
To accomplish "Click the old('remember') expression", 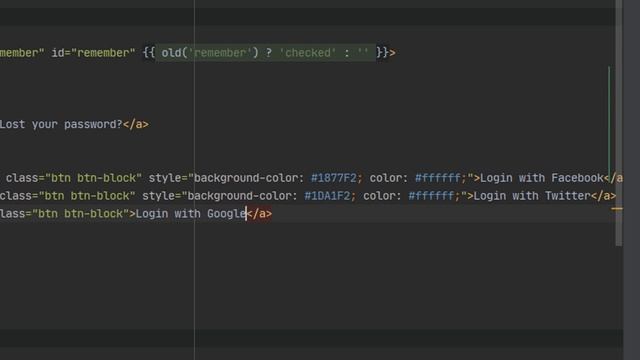I will pos(210,53).
